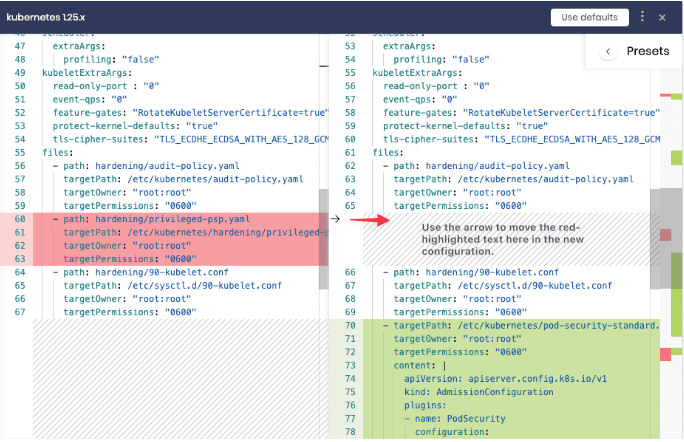Click 'extraArgs:' on right line 53

[409, 46]
